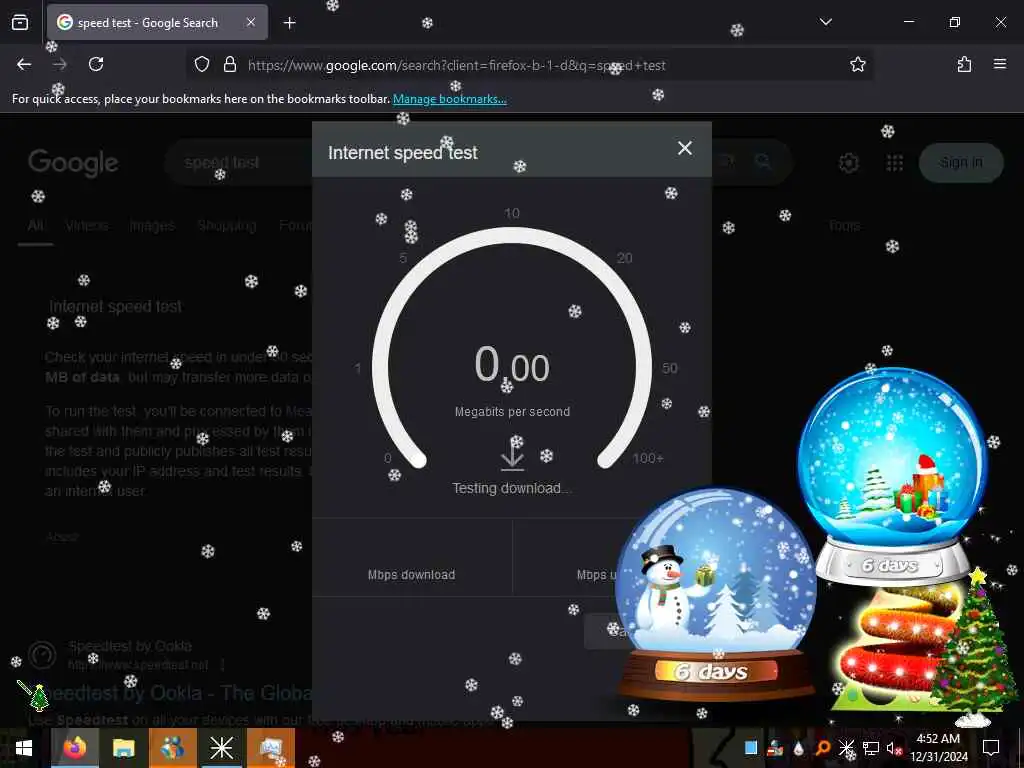Image resolution: width=1024 pixels, height=768 pixels.
Task: Click the snowflake system tray icon
Action: [846, 748]
